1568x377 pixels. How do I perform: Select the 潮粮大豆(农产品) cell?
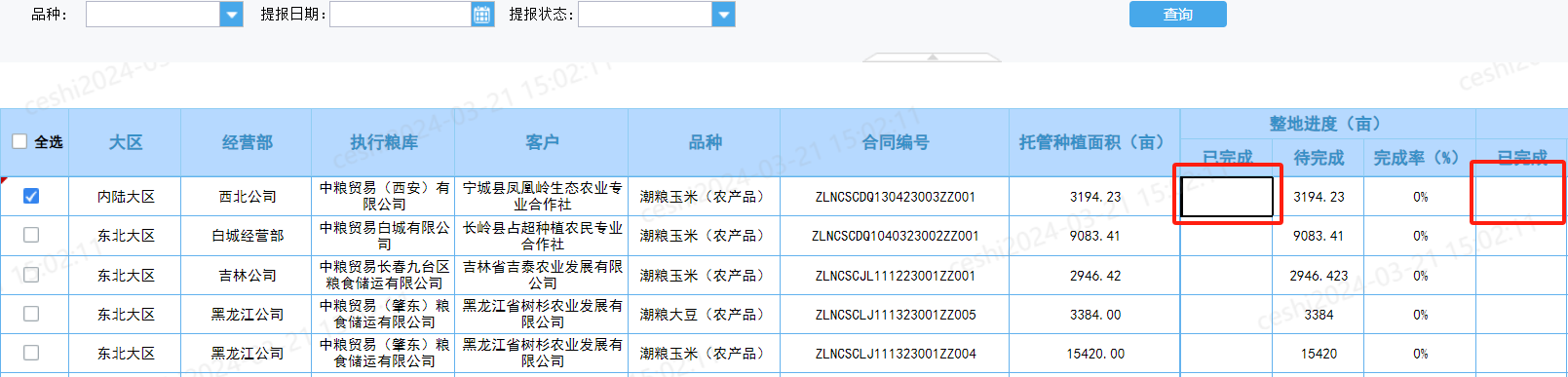point(706,315)
